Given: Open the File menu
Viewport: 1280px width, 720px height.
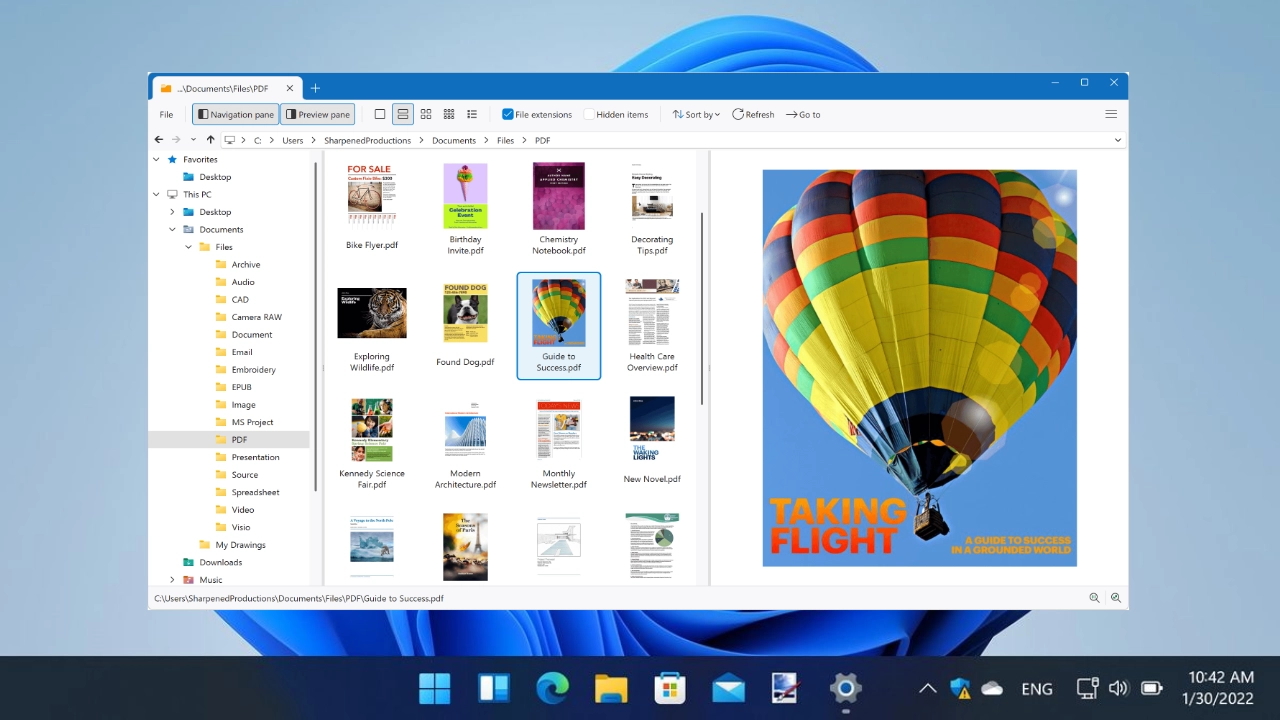Looking at the screenshot, I should (166, 114).
